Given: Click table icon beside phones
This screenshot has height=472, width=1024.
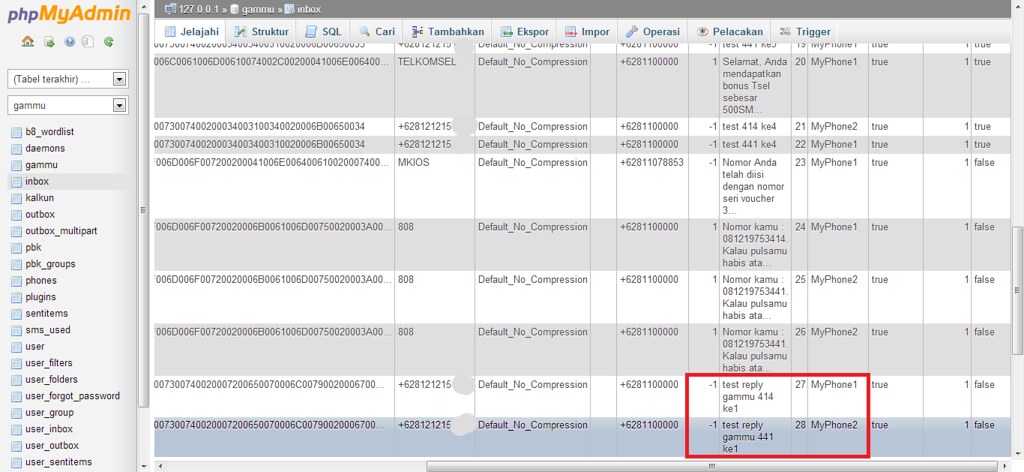Looking at the screenshot, I should coord(16,281).
